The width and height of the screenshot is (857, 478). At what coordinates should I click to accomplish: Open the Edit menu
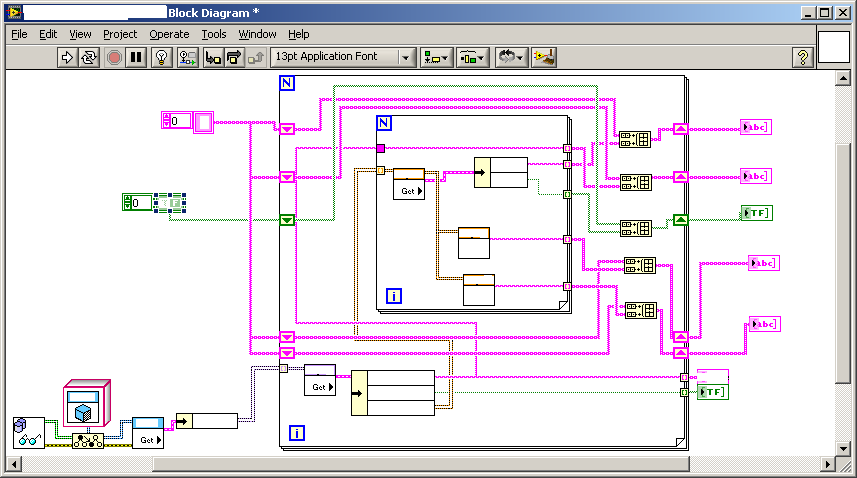48,34
